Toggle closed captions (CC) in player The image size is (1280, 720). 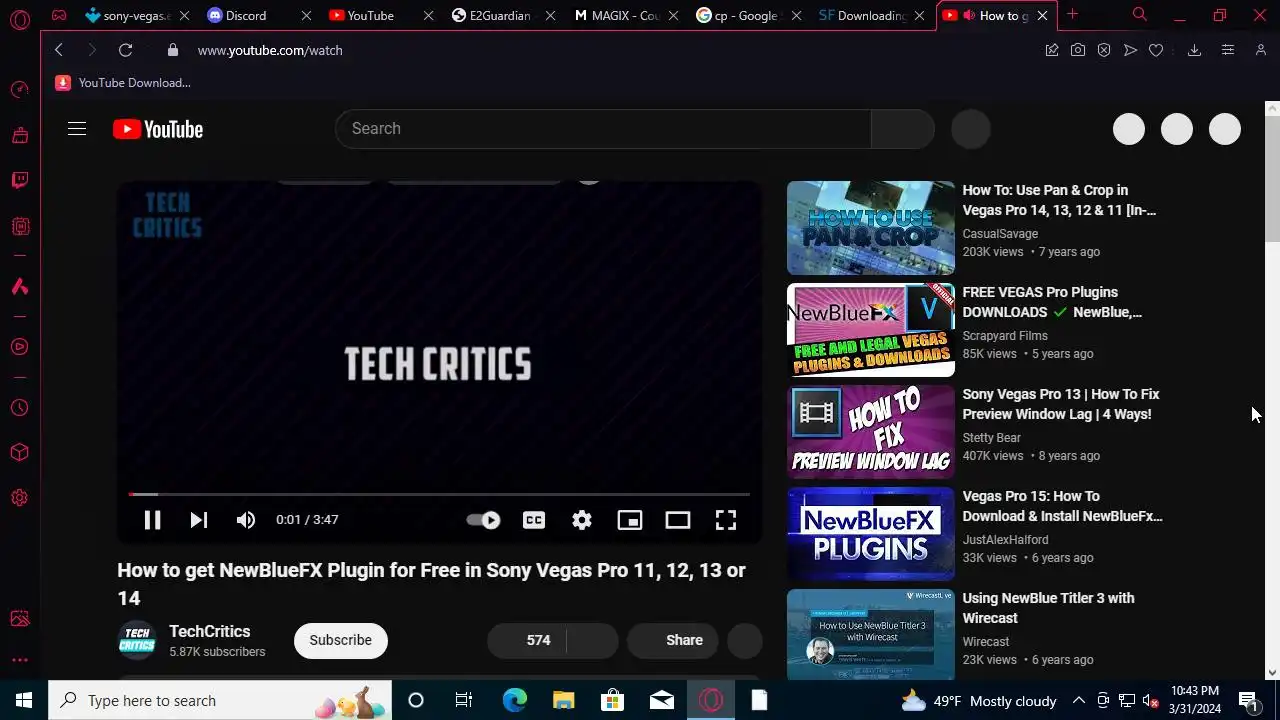click(534, 520)
